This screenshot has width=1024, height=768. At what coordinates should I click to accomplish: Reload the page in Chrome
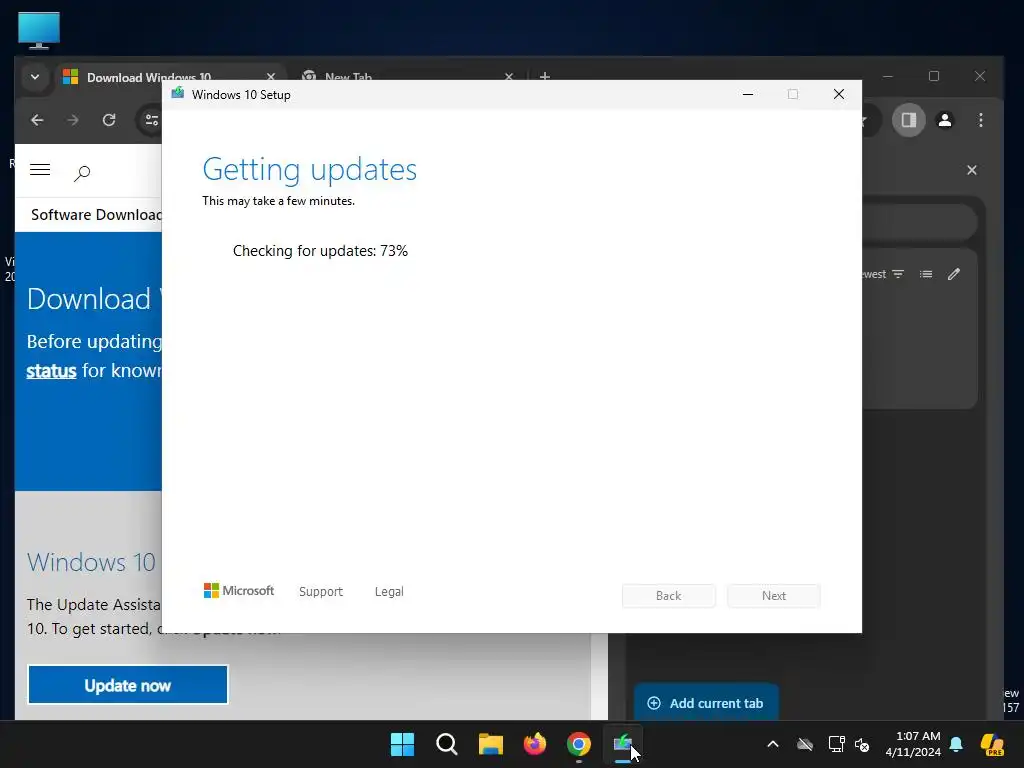tap(109, 120)
